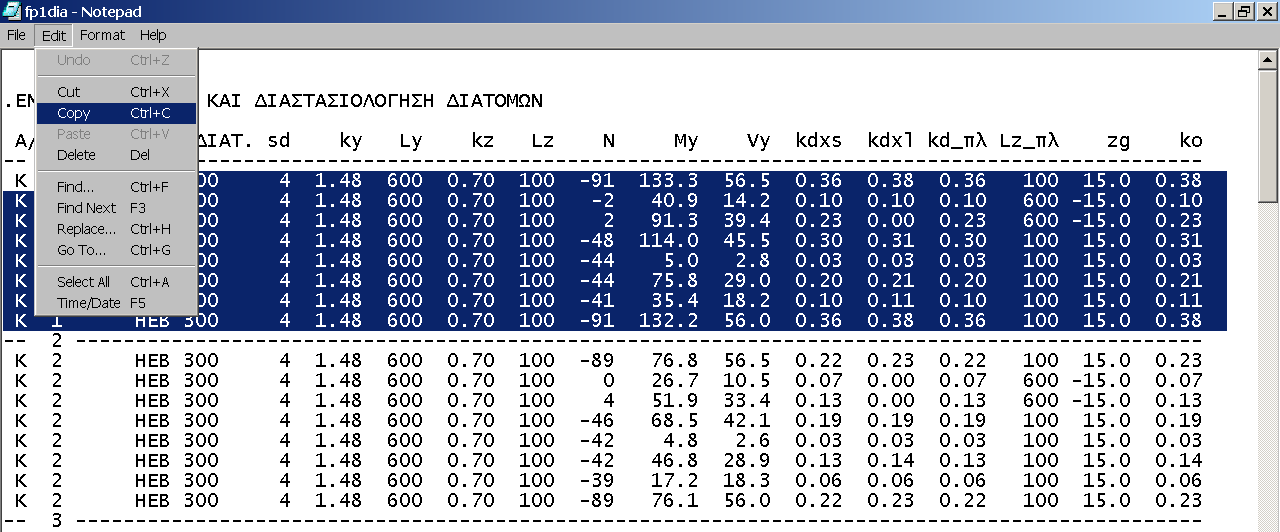Open Replace... from the Edit menu
Image resolution: width=1280 pixels, height=532 pixels.
[x=116, y=229]
